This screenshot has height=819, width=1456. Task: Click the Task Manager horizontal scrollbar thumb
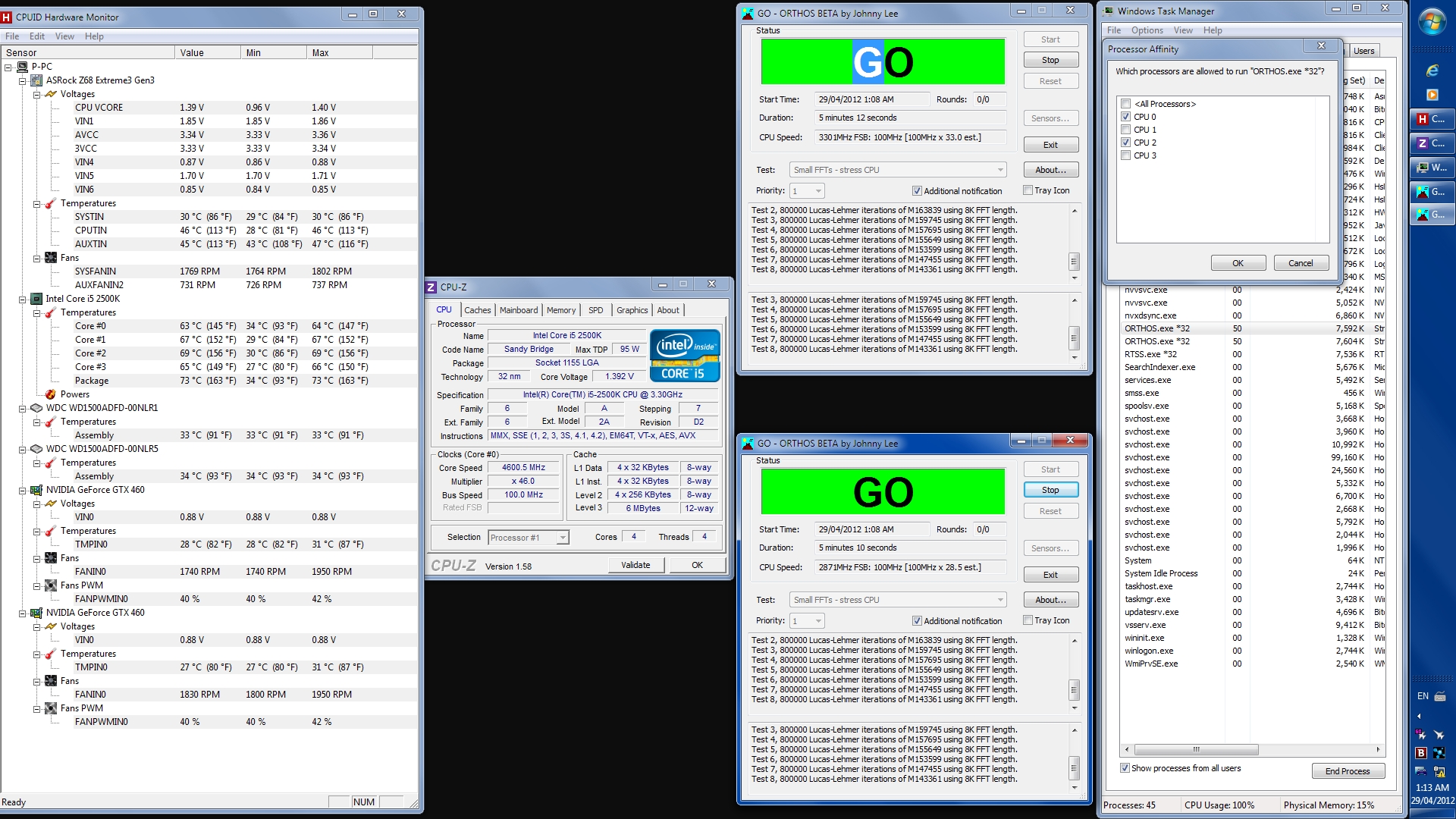[1196, 750]
